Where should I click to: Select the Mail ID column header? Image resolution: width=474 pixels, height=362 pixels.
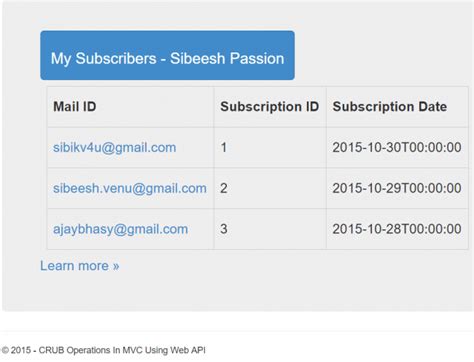[x=130, y=107]
